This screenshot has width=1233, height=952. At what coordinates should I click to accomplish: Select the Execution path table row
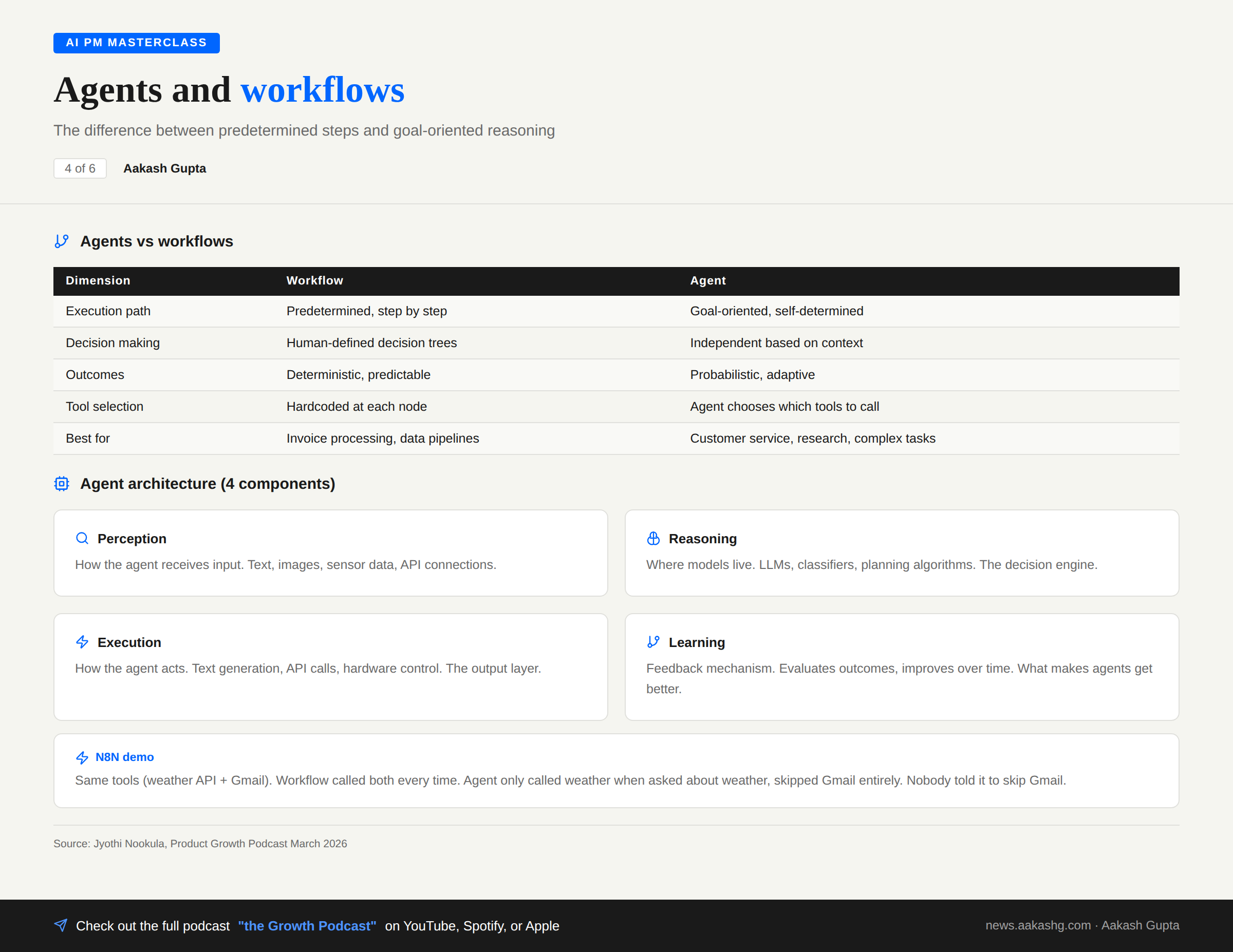pos(108,311)
